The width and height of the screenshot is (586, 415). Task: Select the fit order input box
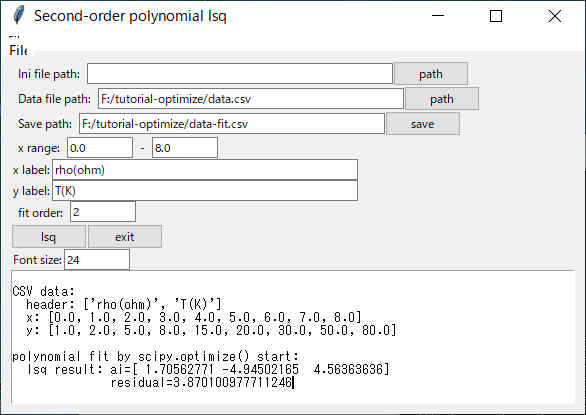[x=103, y=212]
